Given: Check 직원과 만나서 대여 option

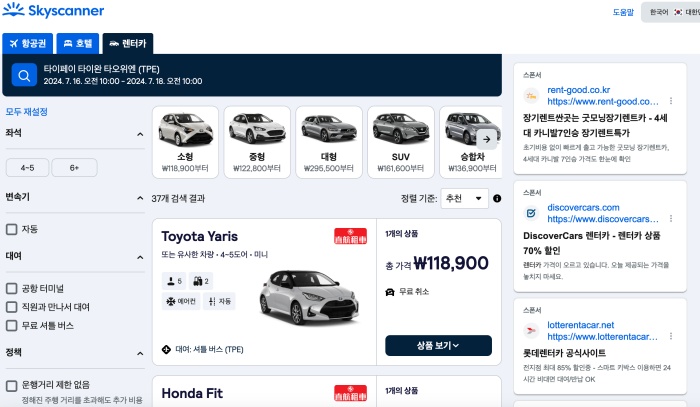Looking at the screenshot, I should click(x=12, y=307).
